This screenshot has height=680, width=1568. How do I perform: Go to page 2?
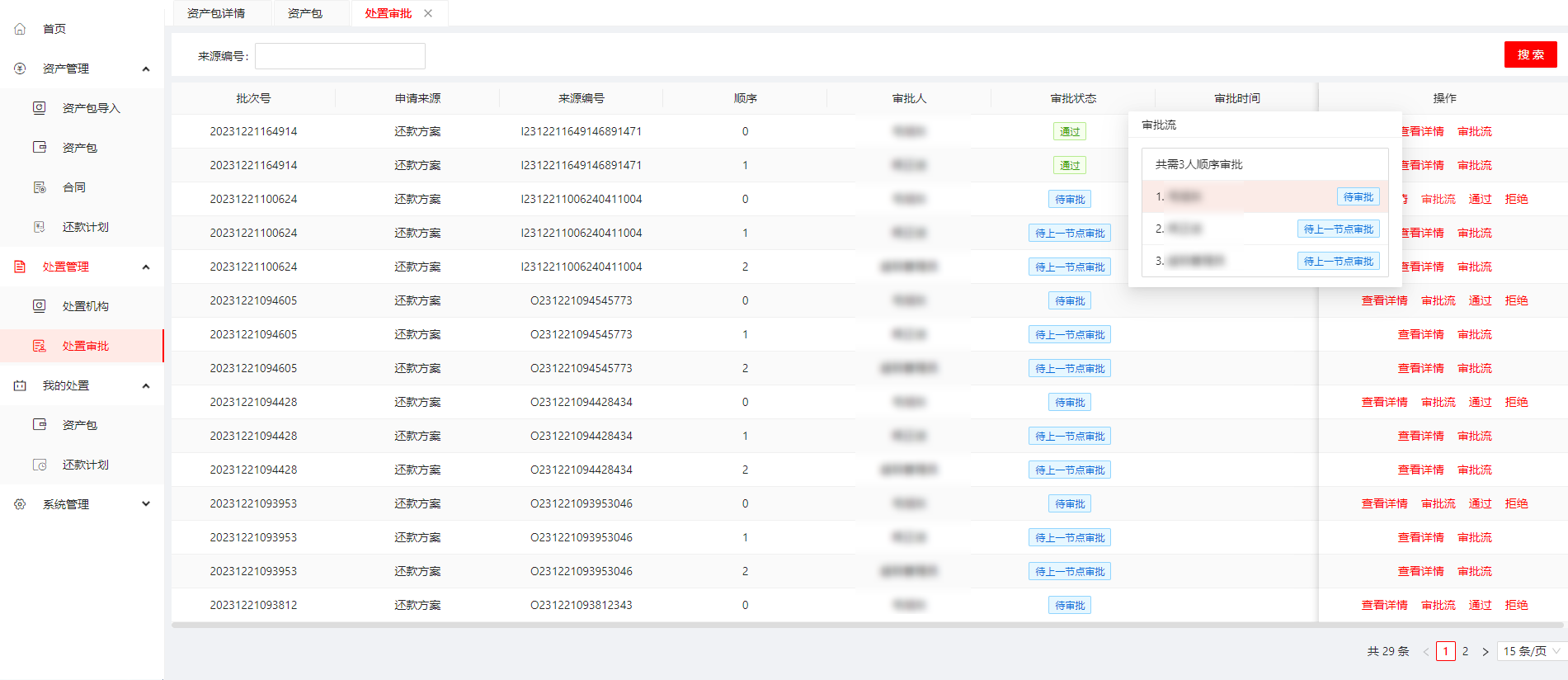[x=1465, y=651]
